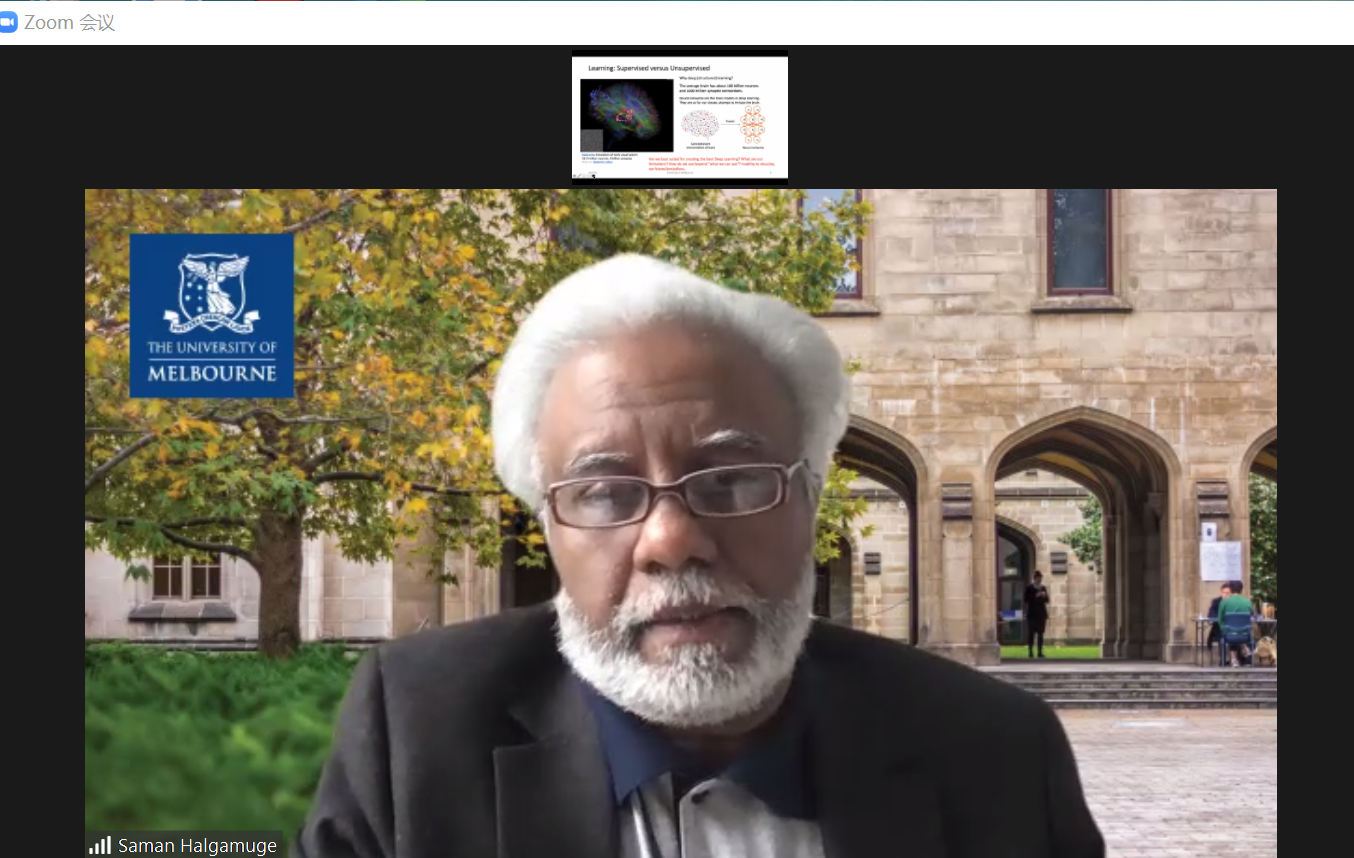1354x858 pixels.
Task: Click the Zoom camera logo in title bar
Action: (x=9, y=22)
